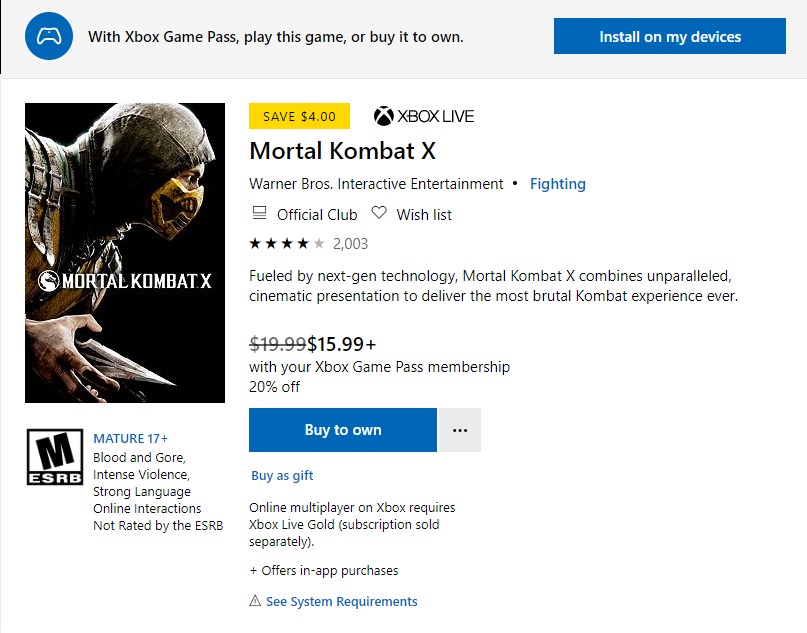Open the See System Requirements link

tap(341, 601)
